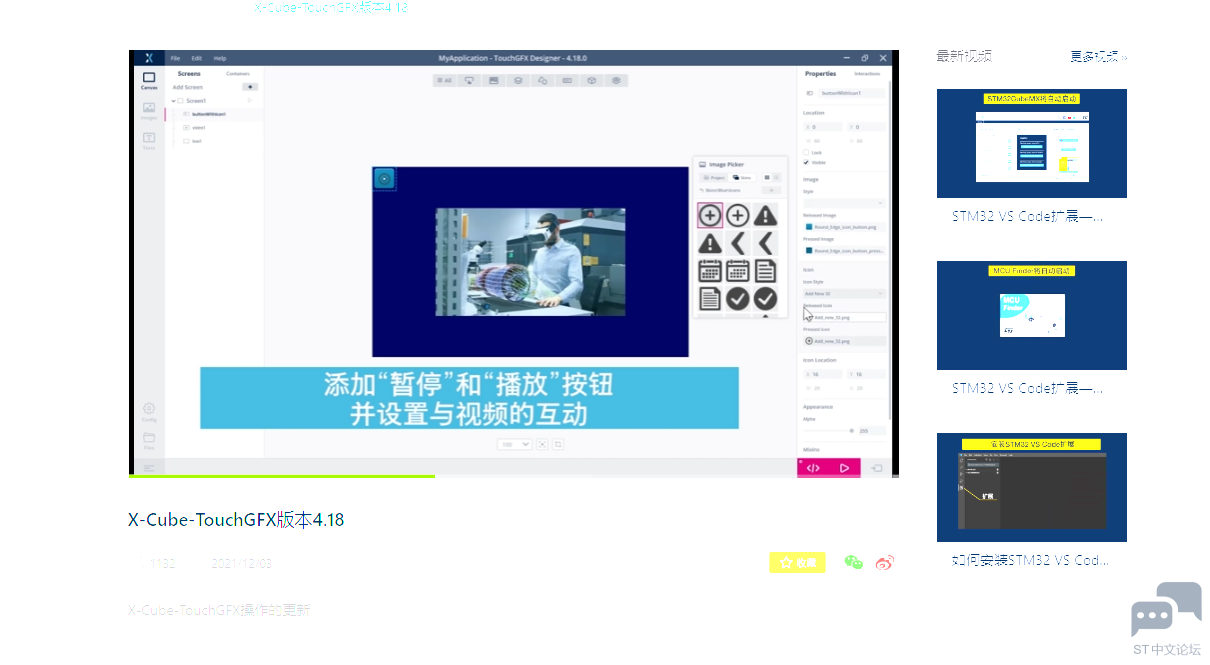Open the Texts section in sidebar
This screenshot has width=1210, height=665.
(148, 140)
